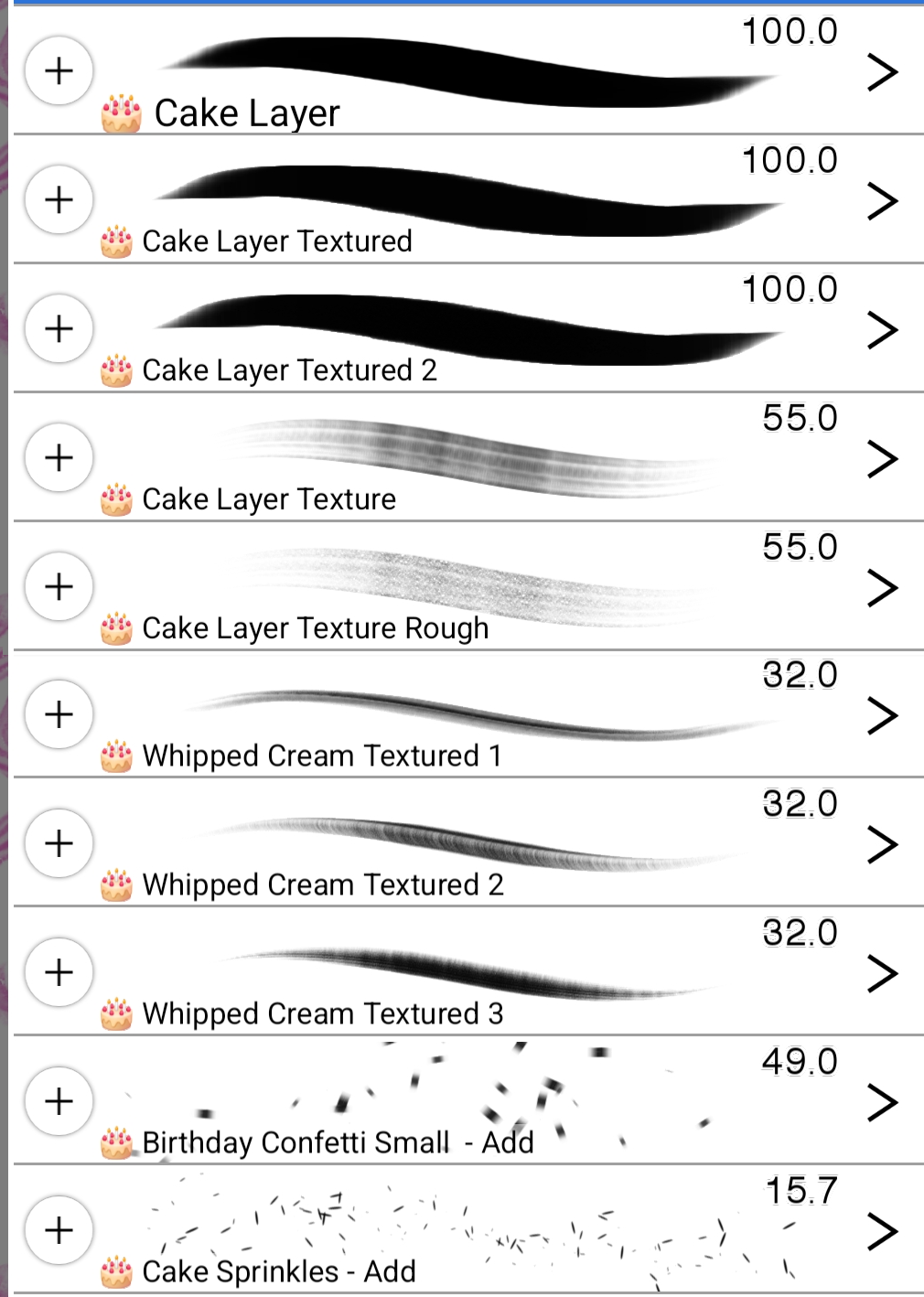Add the Cake Sprinkles brush

59,1230
